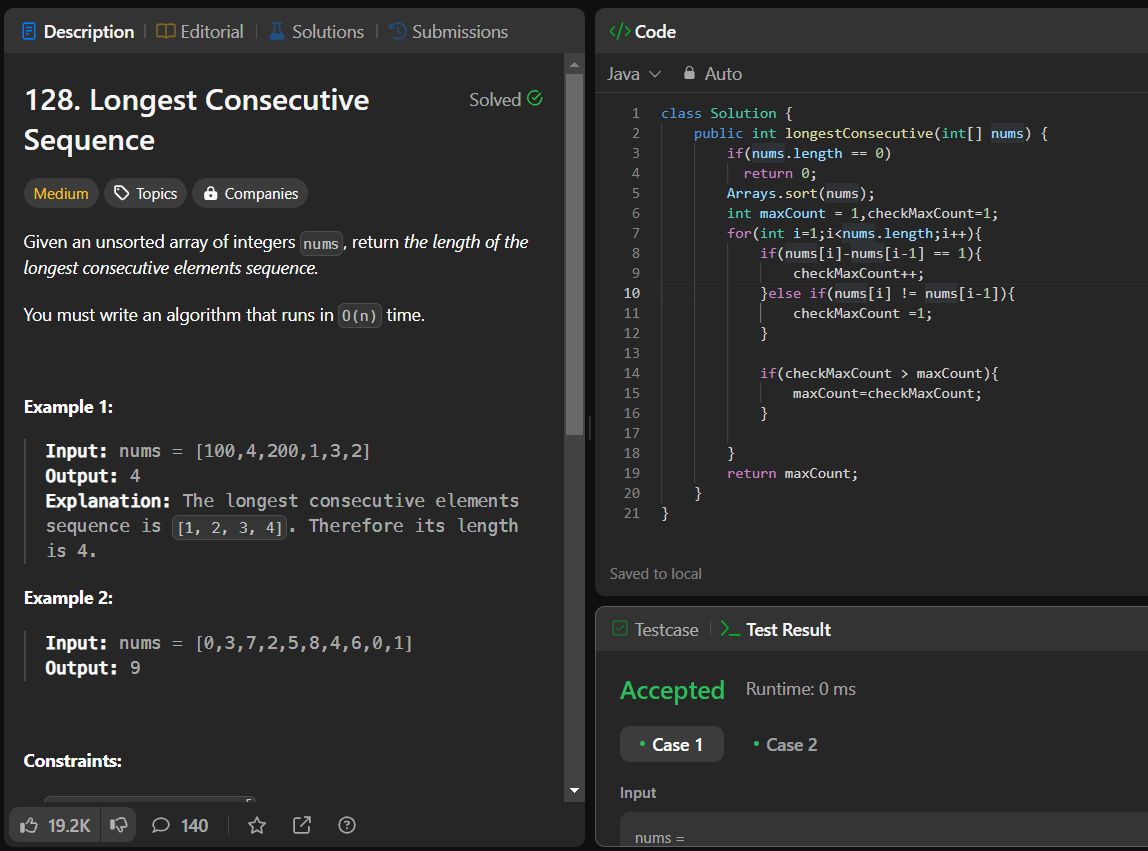
Task: Click the thumbs-up like icon
Action: [x=29, y=825]
